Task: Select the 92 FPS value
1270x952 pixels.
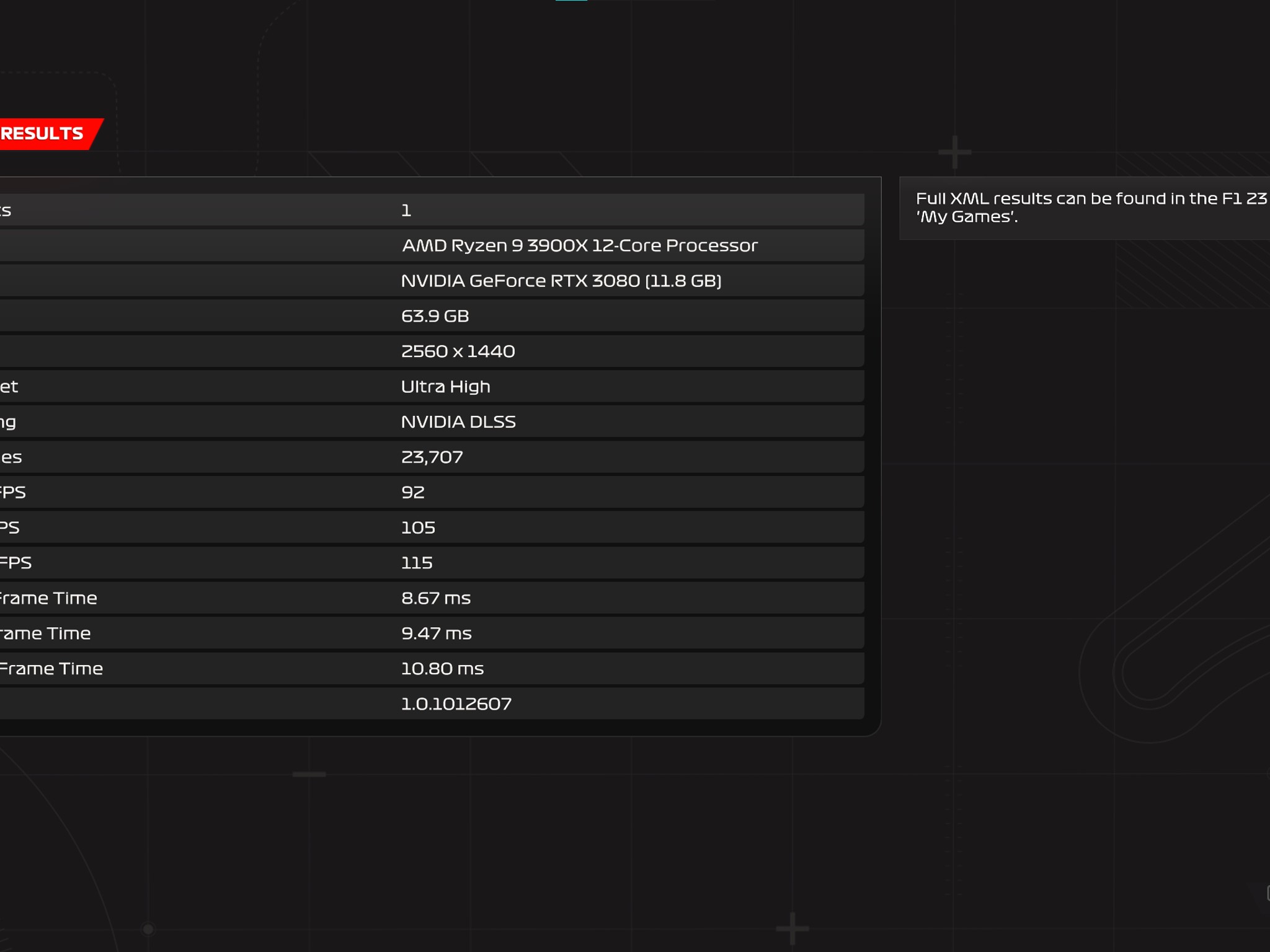Action: pyautogui.click(x=412, y=492)
